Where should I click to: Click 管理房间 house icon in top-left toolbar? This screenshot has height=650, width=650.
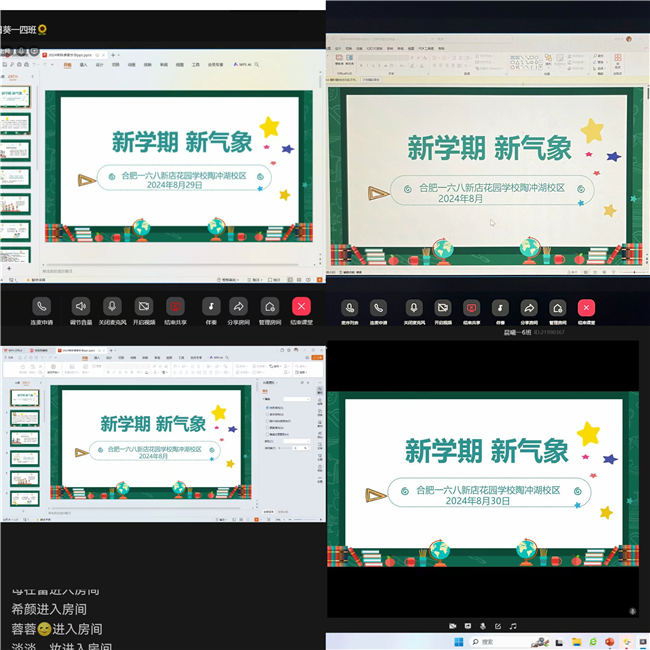pos(270,306)
